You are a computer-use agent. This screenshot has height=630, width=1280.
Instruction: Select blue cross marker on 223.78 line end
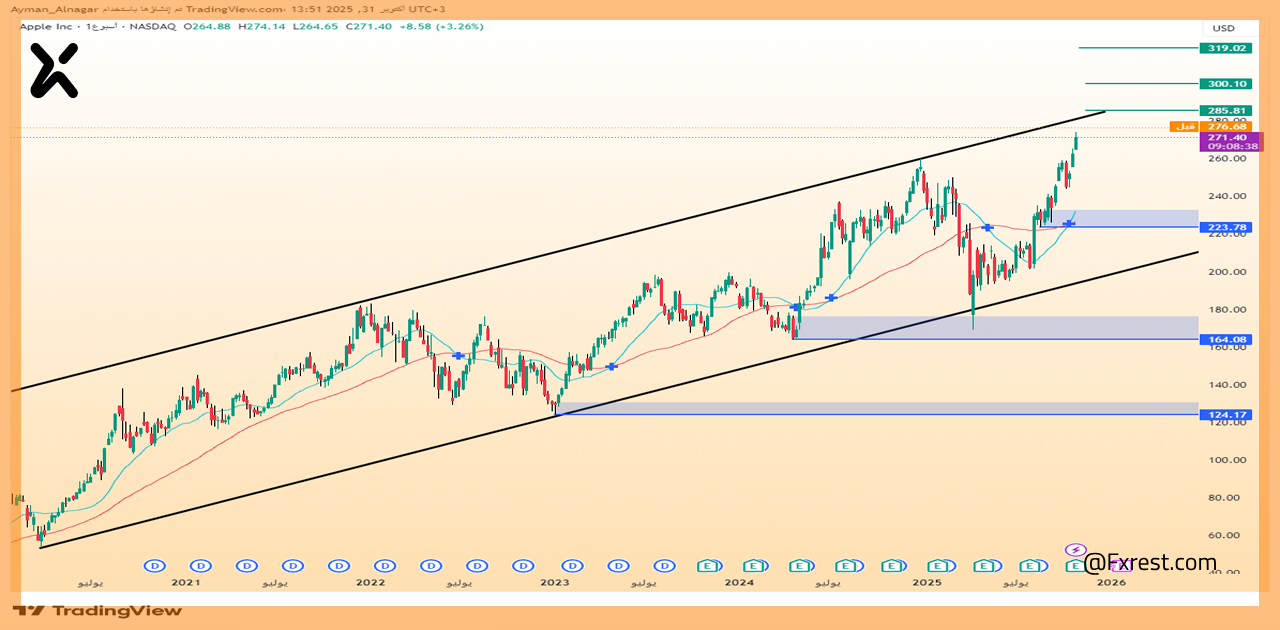pos(1068,224)
